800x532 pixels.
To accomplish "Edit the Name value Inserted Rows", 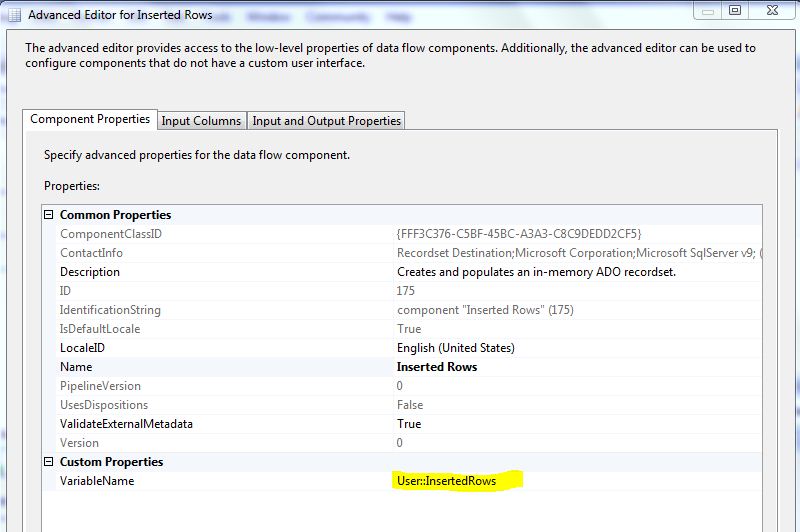I will point(437,367).
